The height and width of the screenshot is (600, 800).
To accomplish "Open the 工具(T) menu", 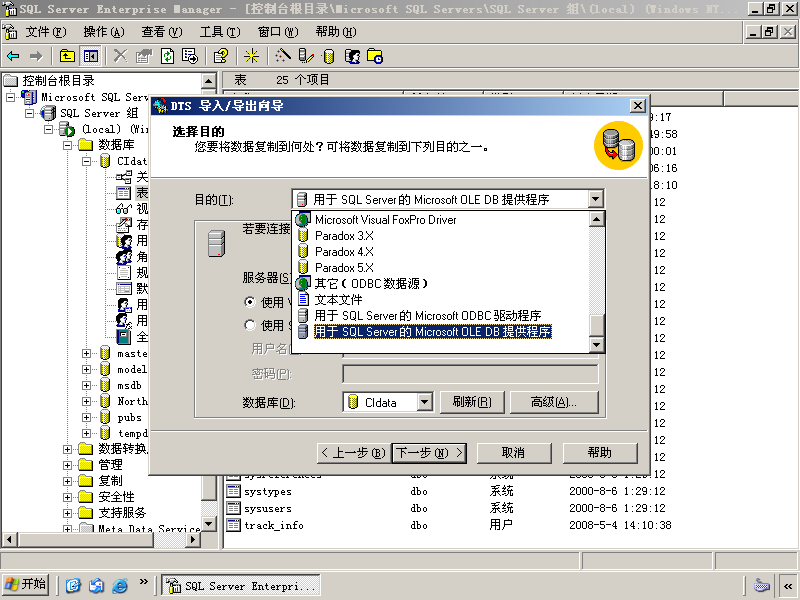I will (220, 32).
